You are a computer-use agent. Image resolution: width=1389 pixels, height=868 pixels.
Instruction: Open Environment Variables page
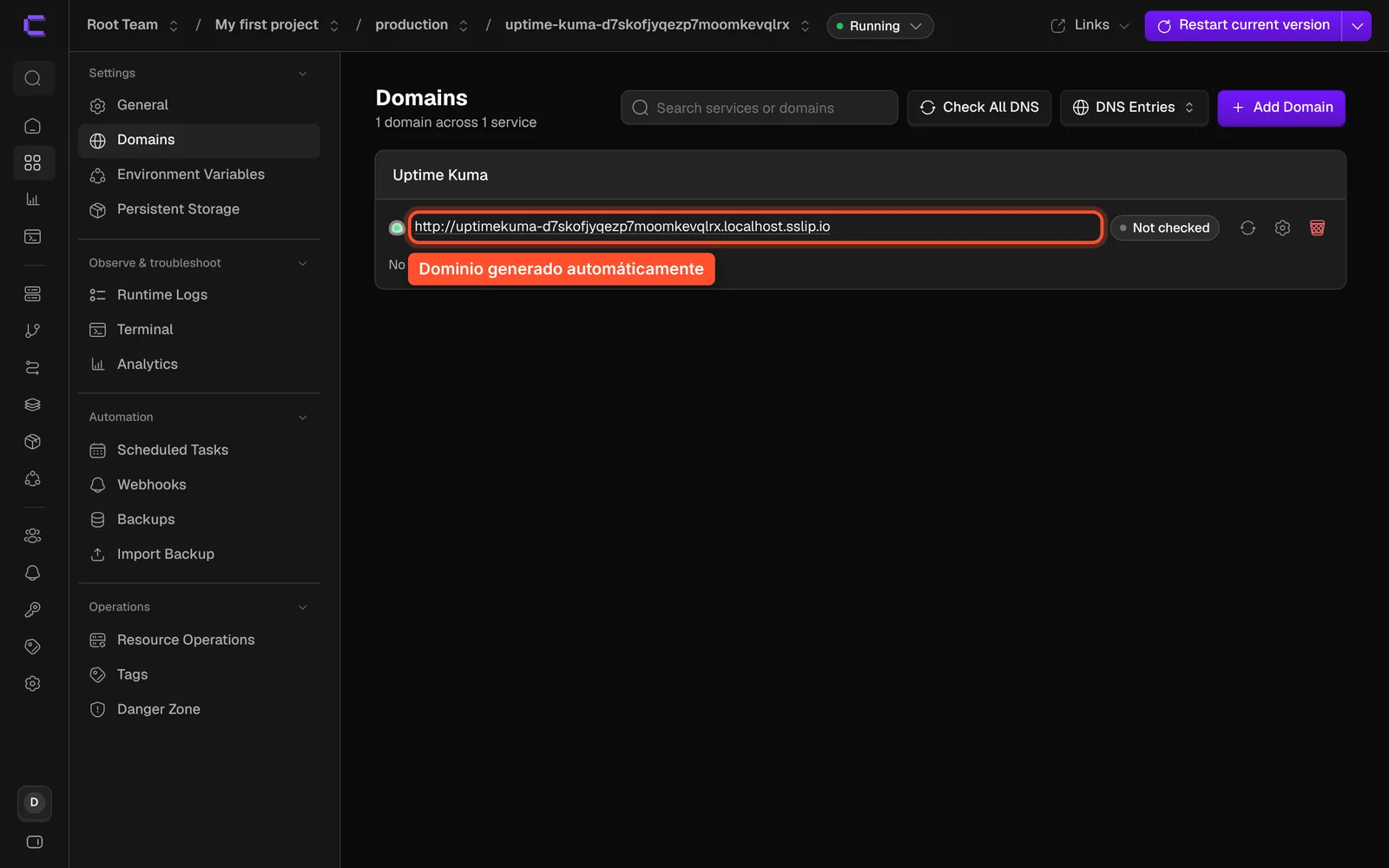[199, 174]
